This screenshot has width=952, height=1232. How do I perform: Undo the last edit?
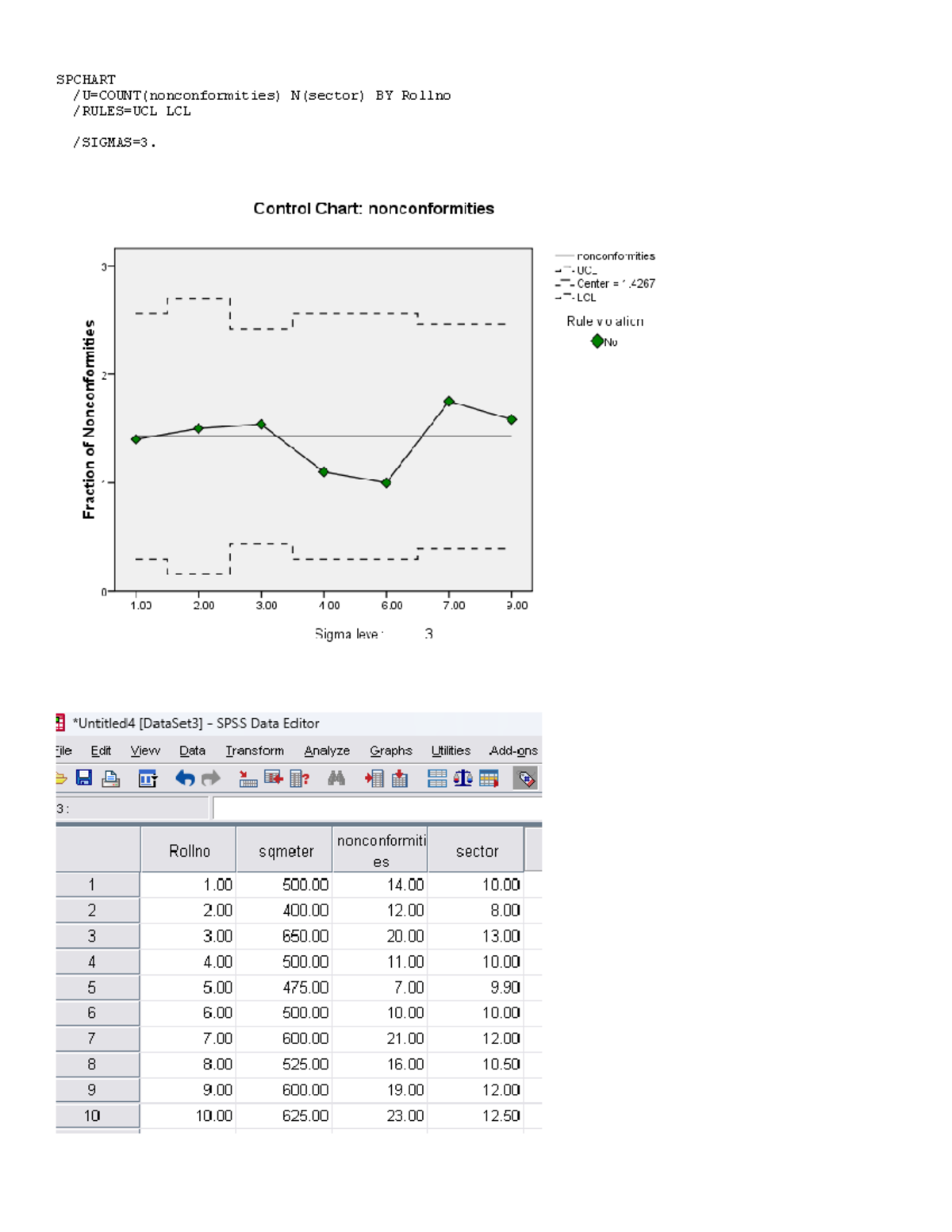185,778
